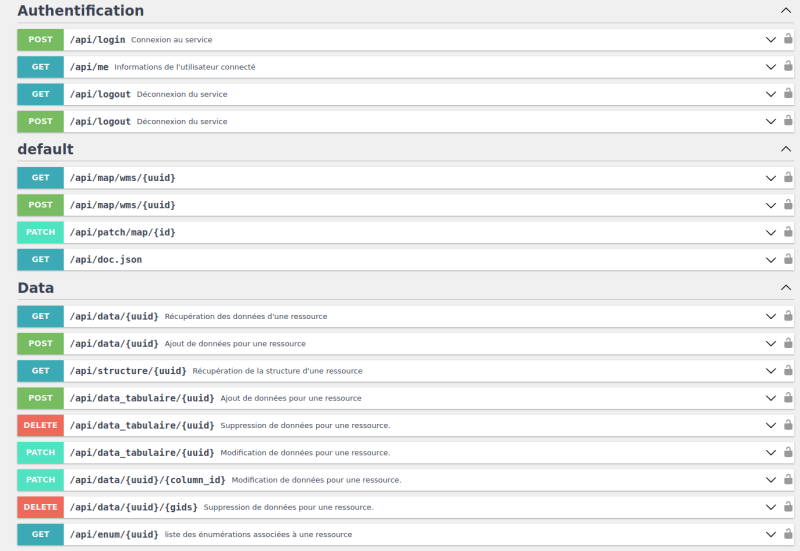
Task: Open the Data section heading
Action: (x=36, y=288)
